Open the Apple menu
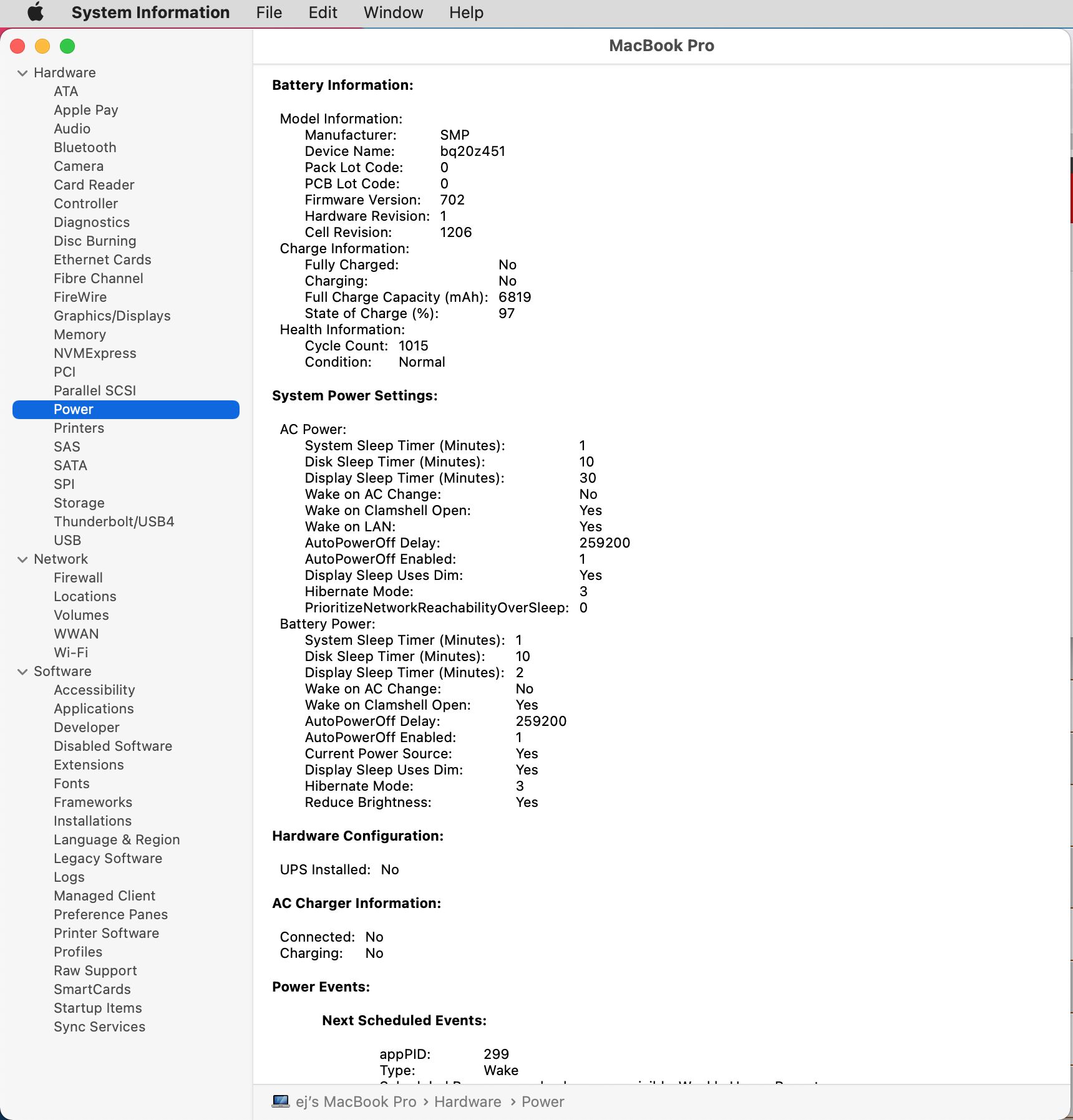This screenshot has height=1120, width=1073. point(36,12)
